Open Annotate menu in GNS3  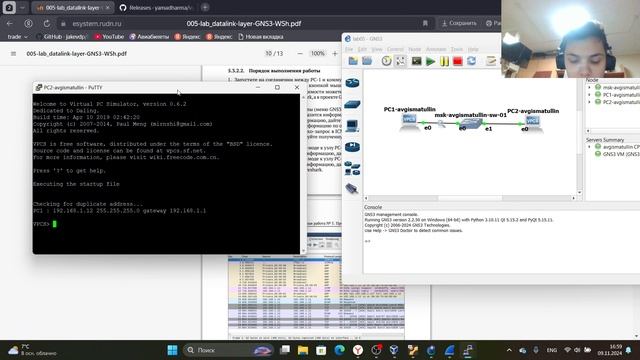coord(436,49)
